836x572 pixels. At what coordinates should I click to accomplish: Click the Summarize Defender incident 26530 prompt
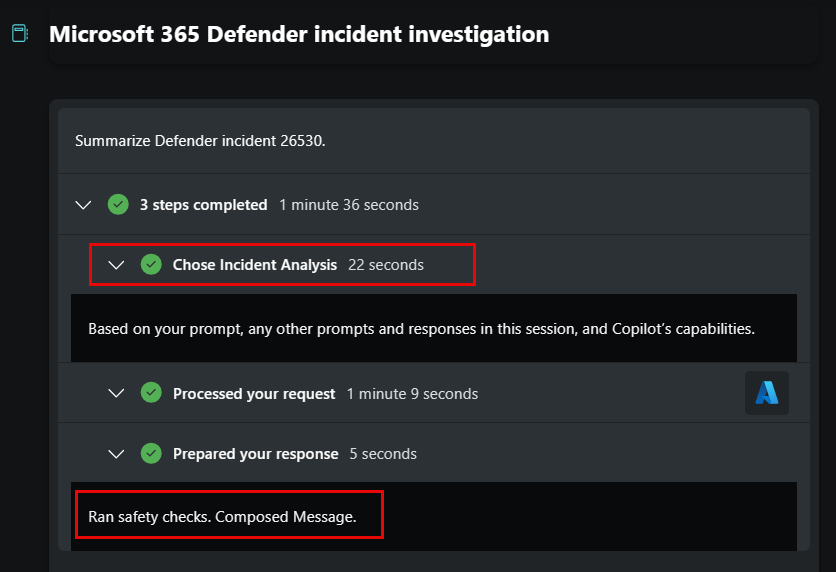pyautogui.click(x=200, y=141)
